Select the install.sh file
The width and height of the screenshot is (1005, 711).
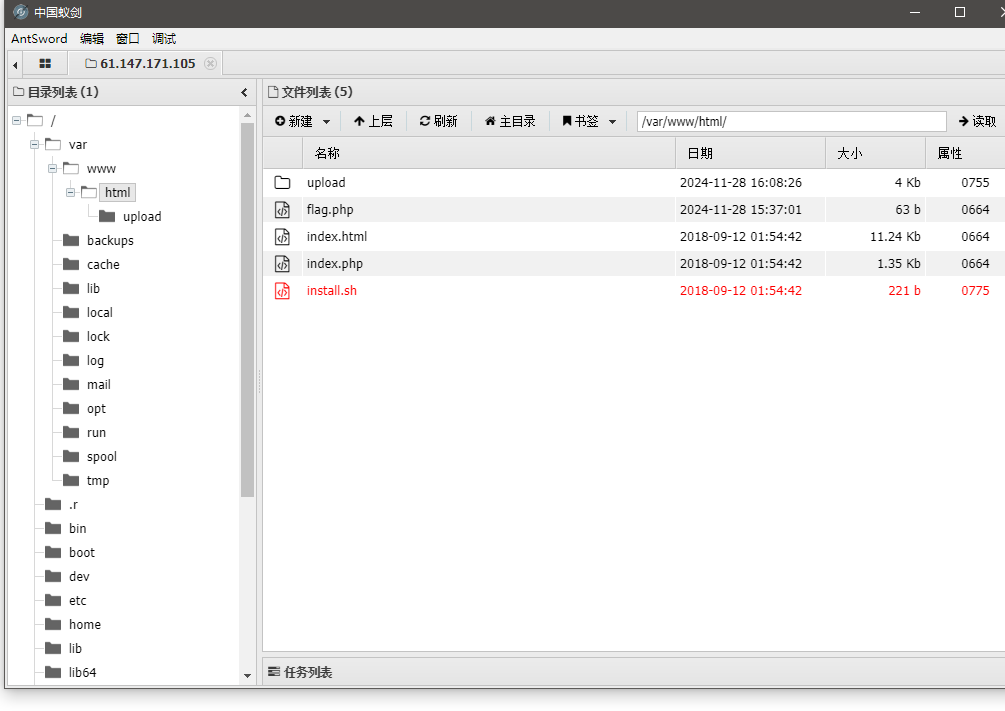pyautogui.click(x=331, y=291)
